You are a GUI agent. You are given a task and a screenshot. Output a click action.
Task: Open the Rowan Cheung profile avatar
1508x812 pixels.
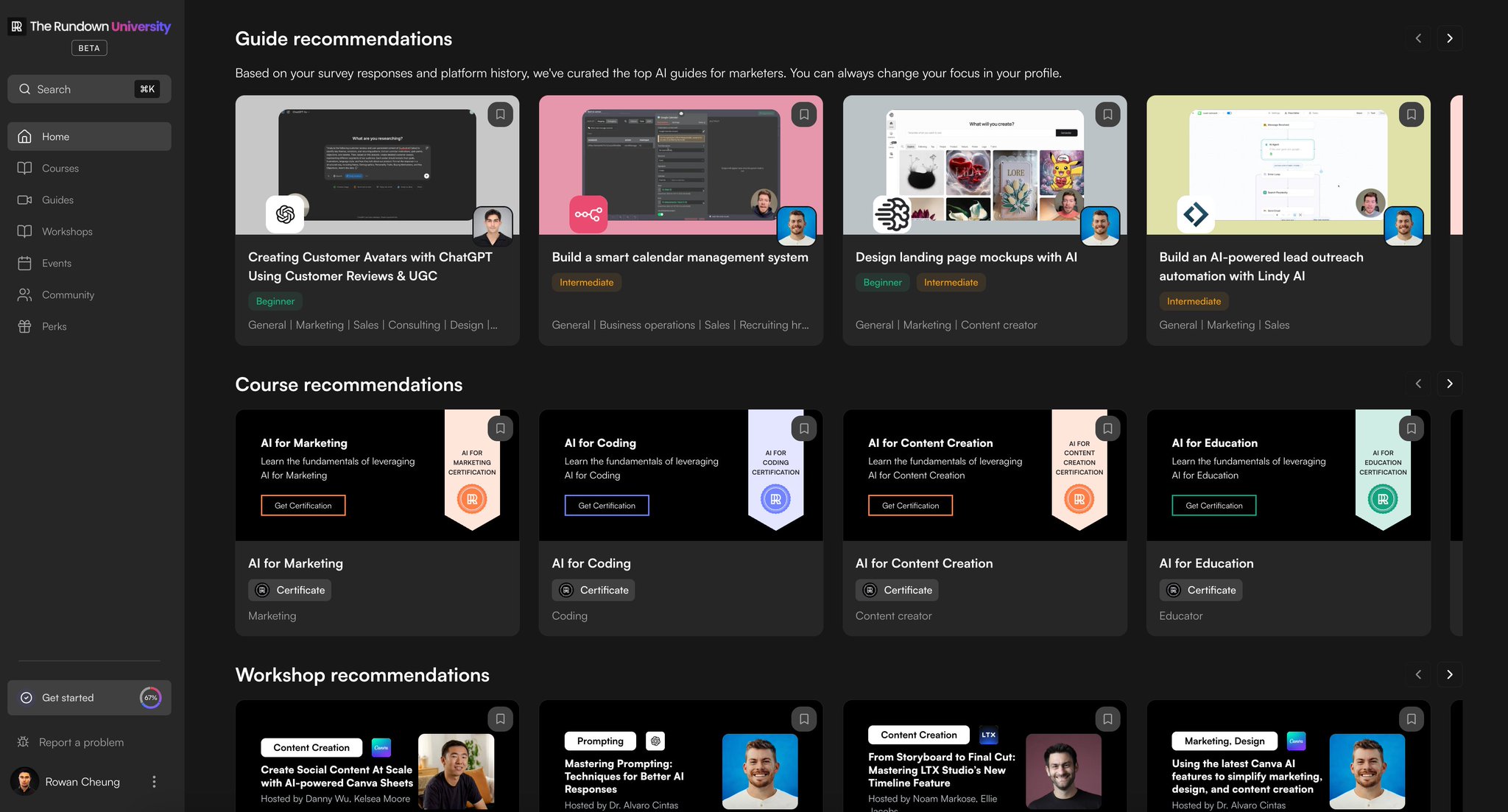tap(25, 782)
